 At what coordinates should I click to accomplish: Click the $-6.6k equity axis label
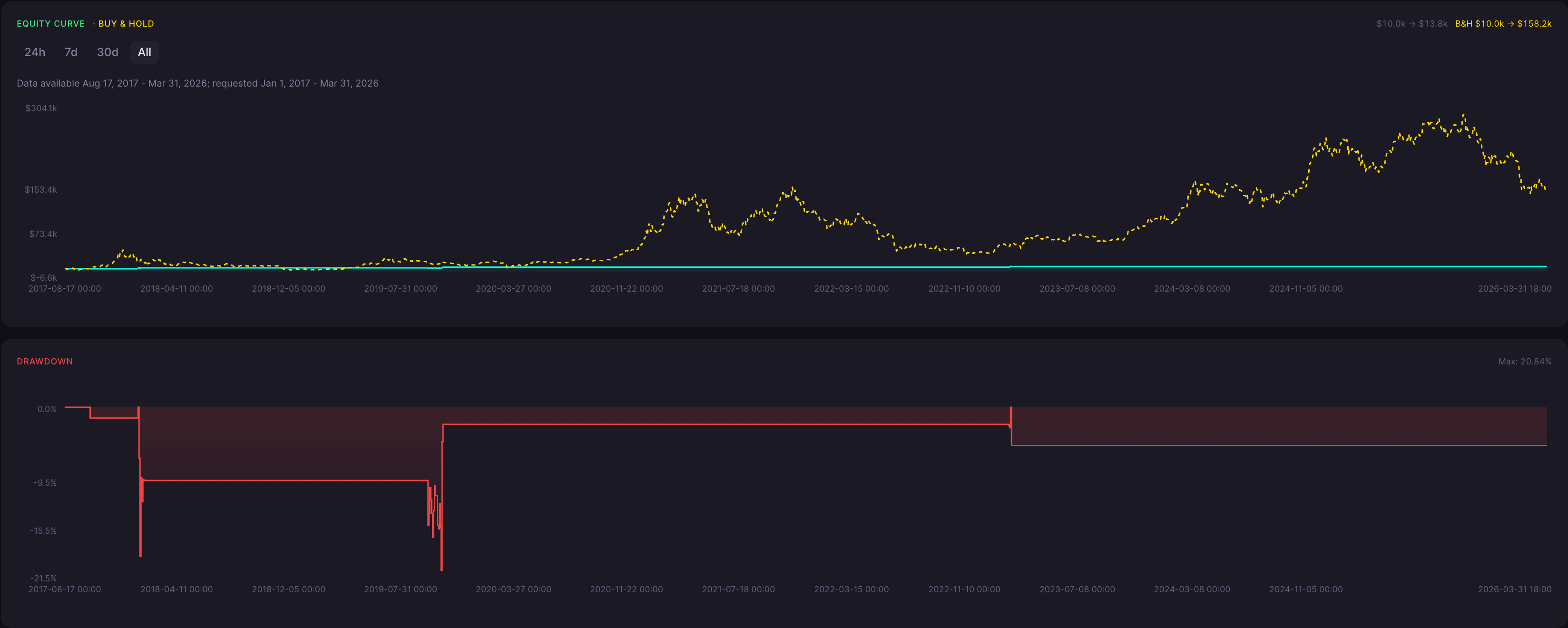tap(43, 277)
